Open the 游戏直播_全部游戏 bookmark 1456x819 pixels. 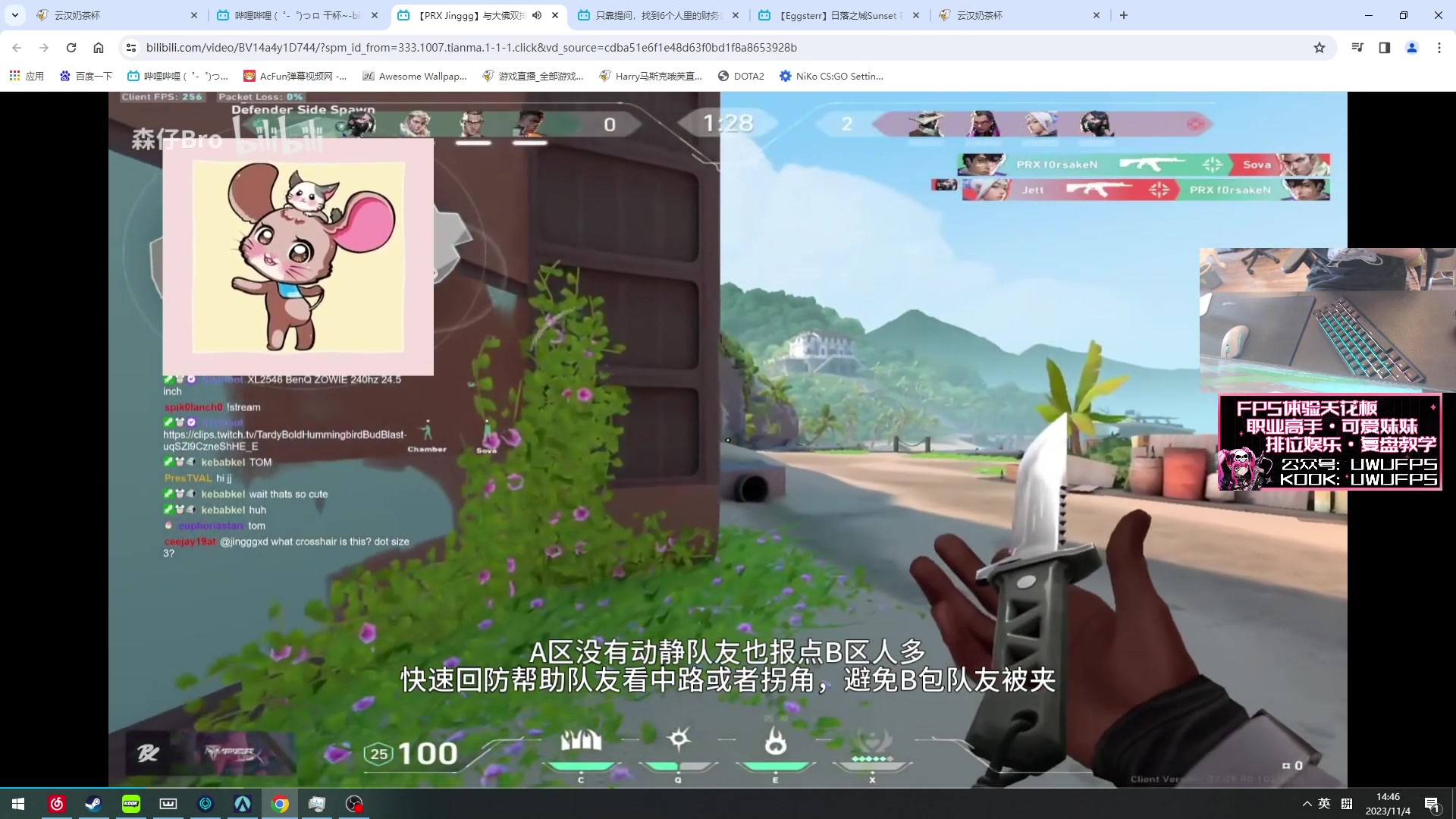tap(533, 76)
